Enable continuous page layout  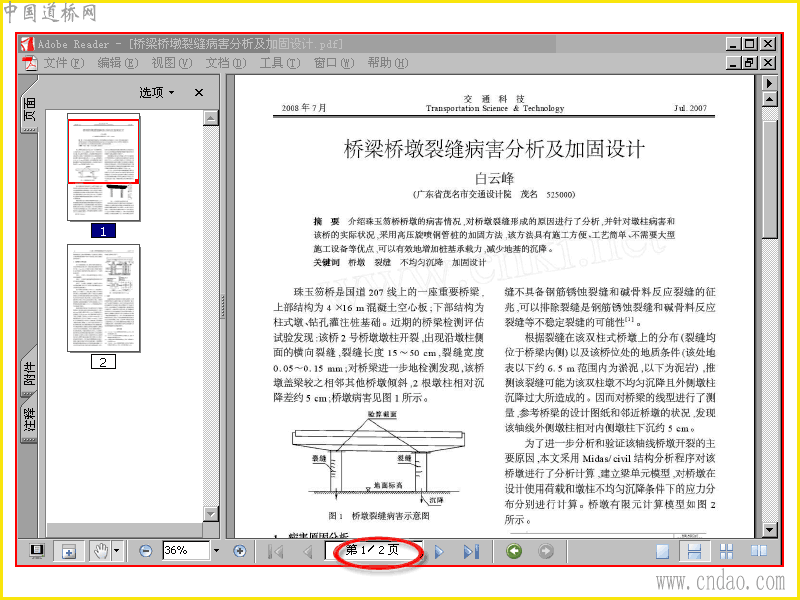point(694,552)
